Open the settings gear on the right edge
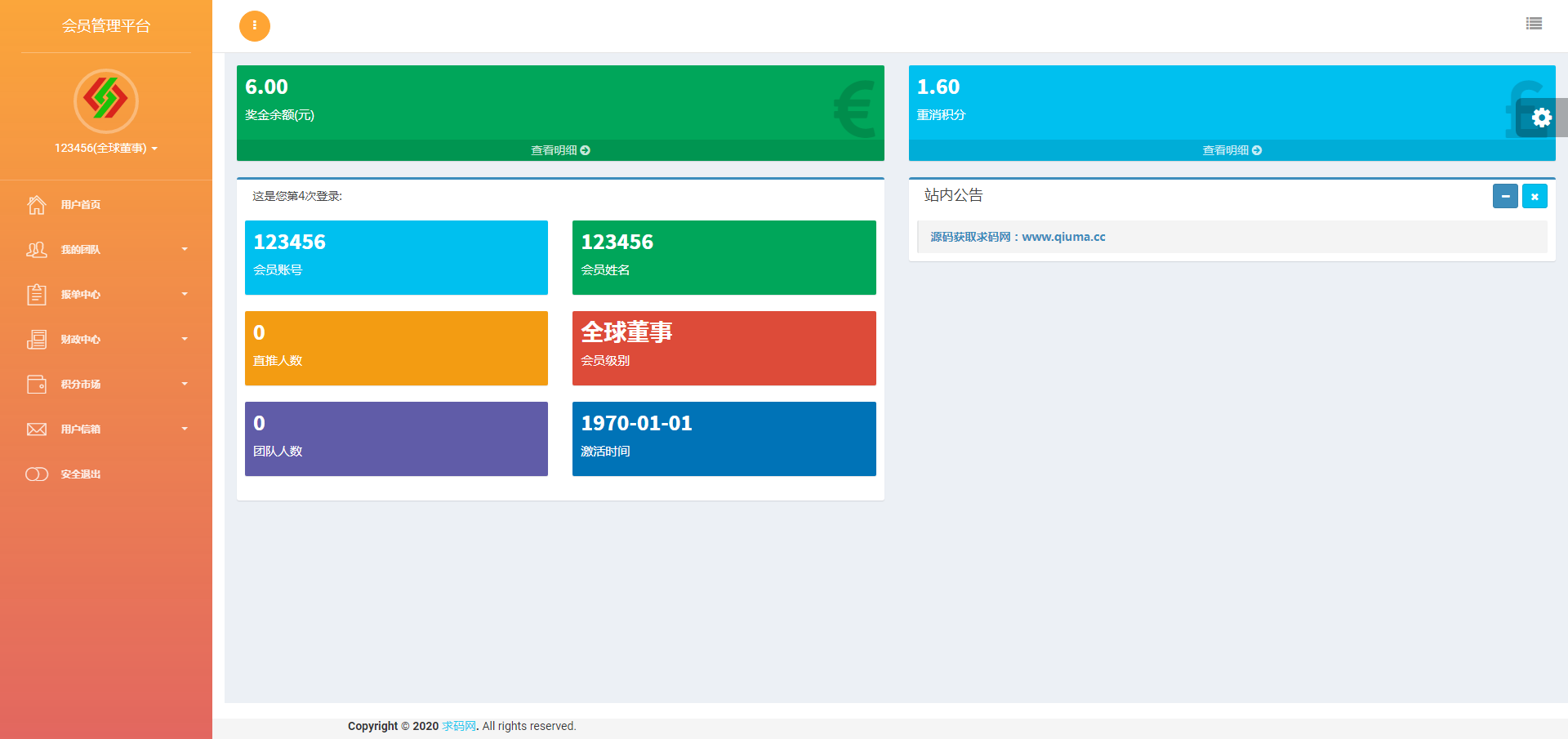Image resolution: width=1568 pixels, height=739 pixels. pyautogui.click(x=1541, y=118)
